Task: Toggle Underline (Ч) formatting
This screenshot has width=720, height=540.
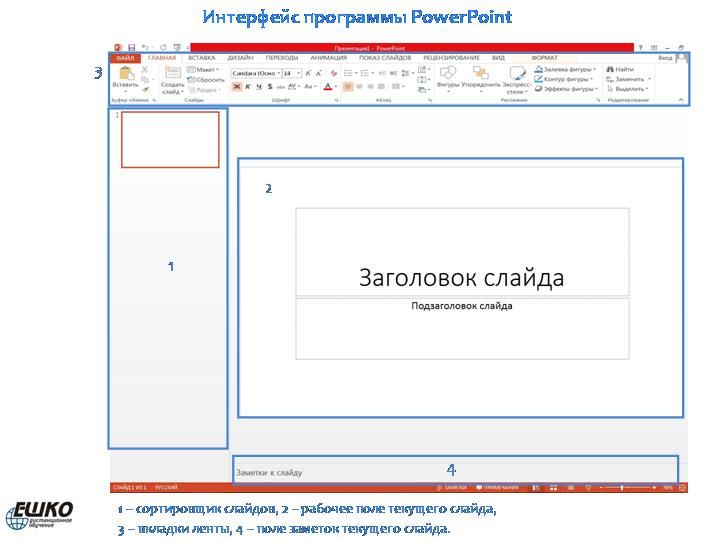Action: tap(259, 86)
